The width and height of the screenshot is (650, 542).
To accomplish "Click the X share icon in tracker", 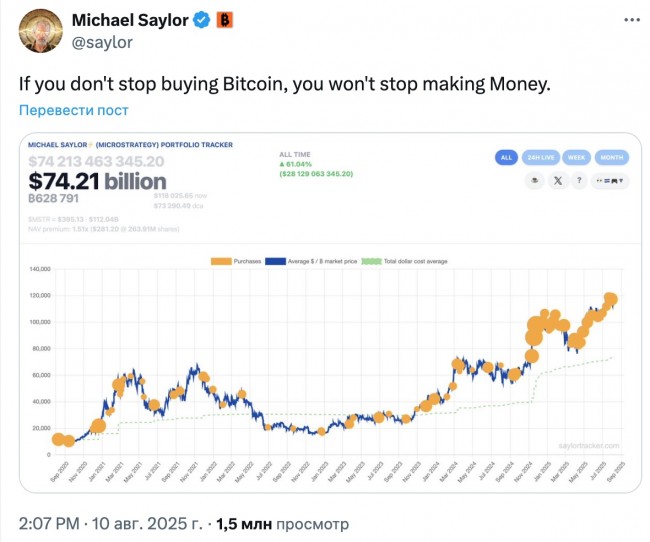I will pyautogui.click(x=558, y=181).
